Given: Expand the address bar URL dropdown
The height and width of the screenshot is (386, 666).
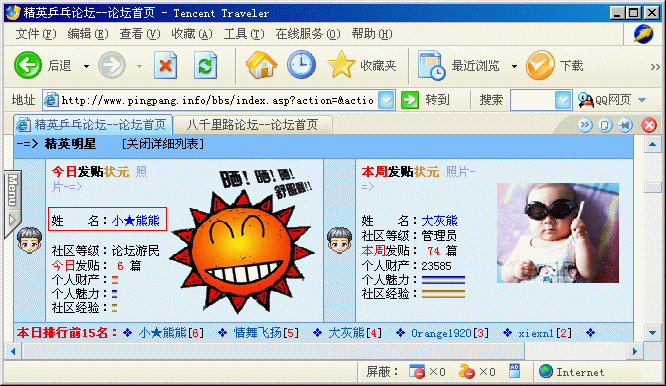Looking at the screenshot, I should 386,100.
